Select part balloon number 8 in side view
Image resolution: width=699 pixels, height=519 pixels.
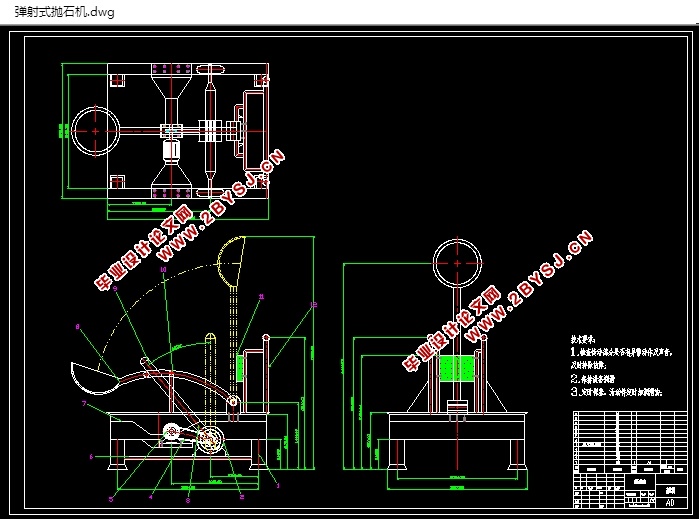[77, 326]
